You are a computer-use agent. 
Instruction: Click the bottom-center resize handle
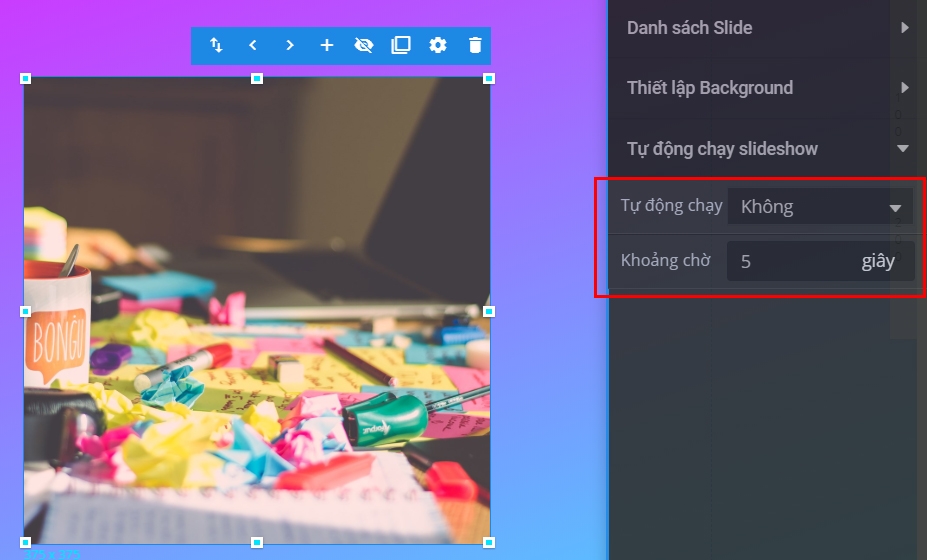coord(257,542)
